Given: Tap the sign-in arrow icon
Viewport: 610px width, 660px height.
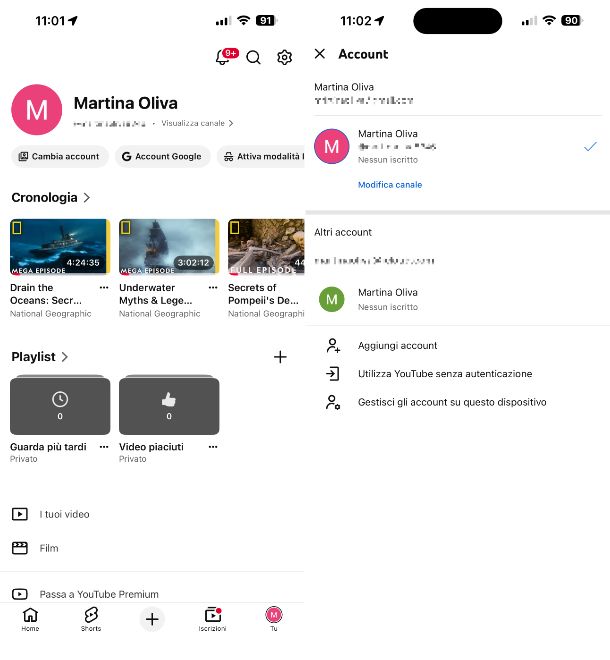Looking at the screenshot, I should click(333, 374).
